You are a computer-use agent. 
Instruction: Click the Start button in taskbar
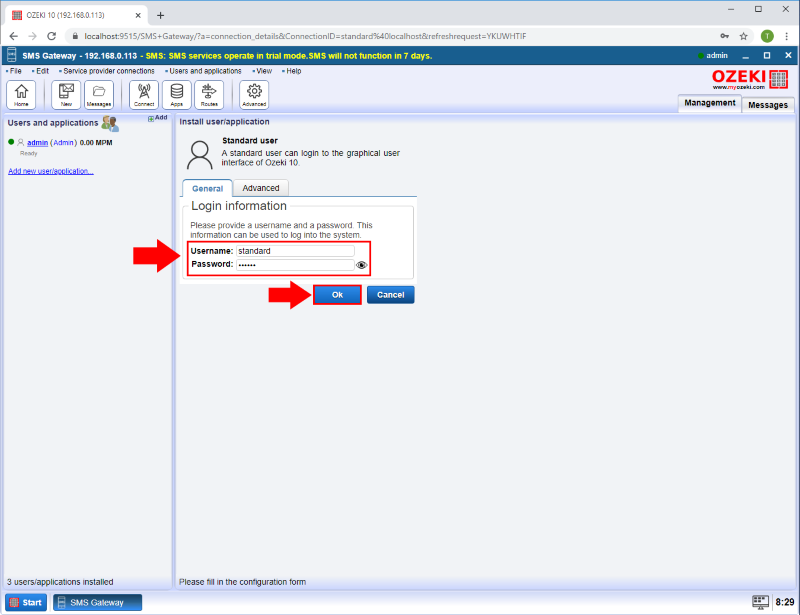pos(26,602)
